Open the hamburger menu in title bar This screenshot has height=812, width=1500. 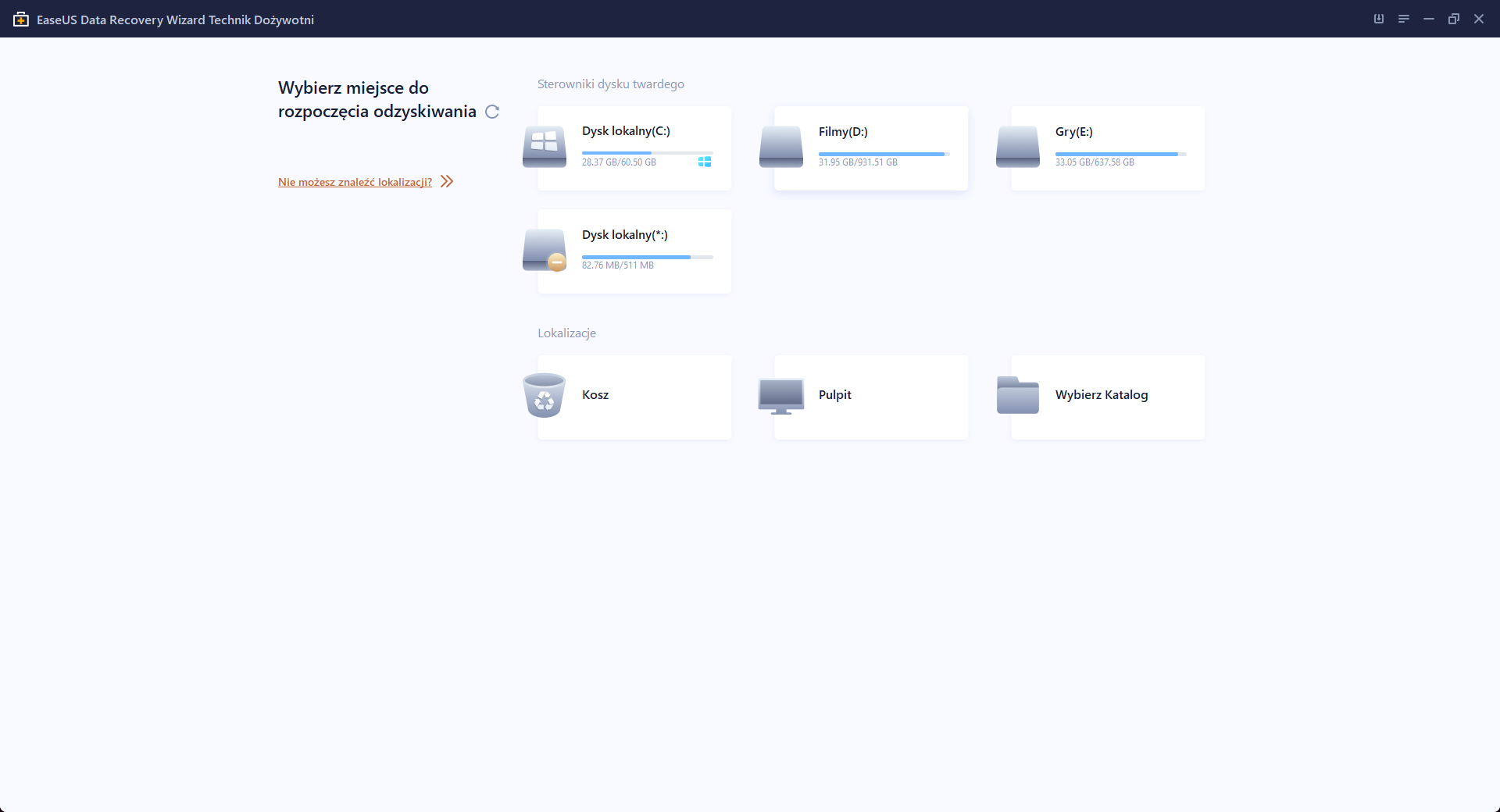click(1404, 19)
